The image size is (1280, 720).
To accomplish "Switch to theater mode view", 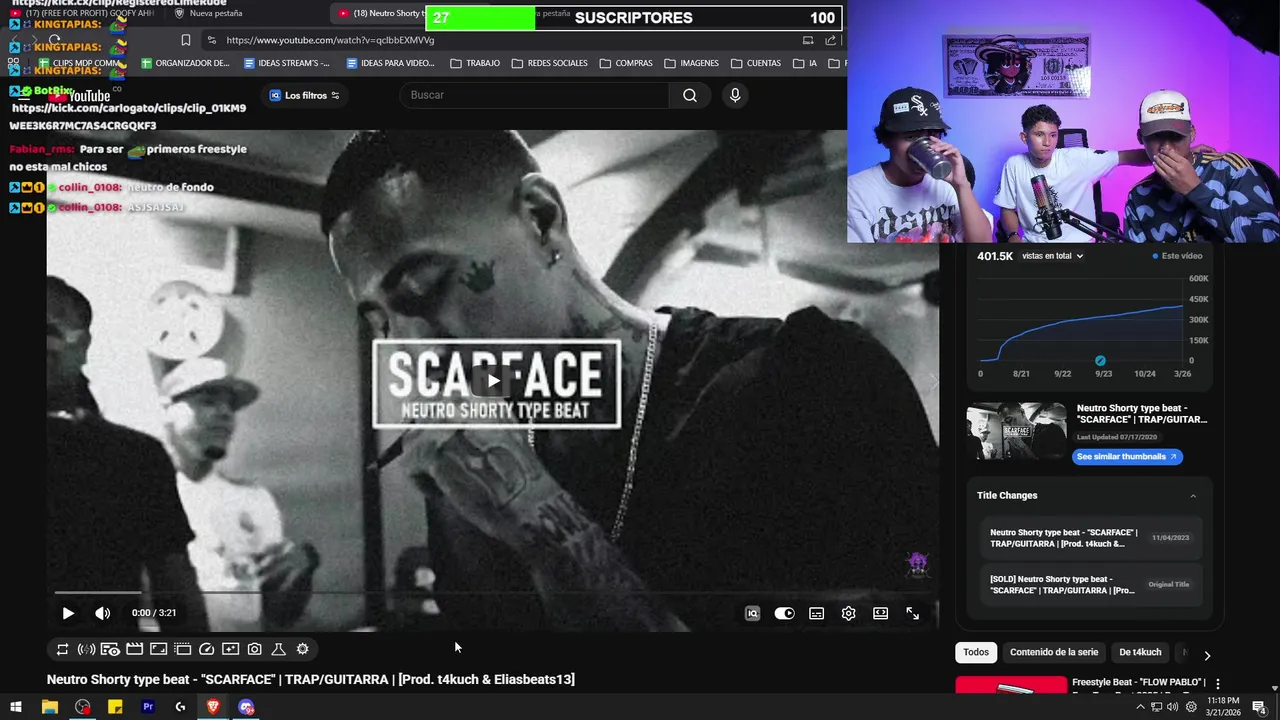I will (x=880, y=613).
